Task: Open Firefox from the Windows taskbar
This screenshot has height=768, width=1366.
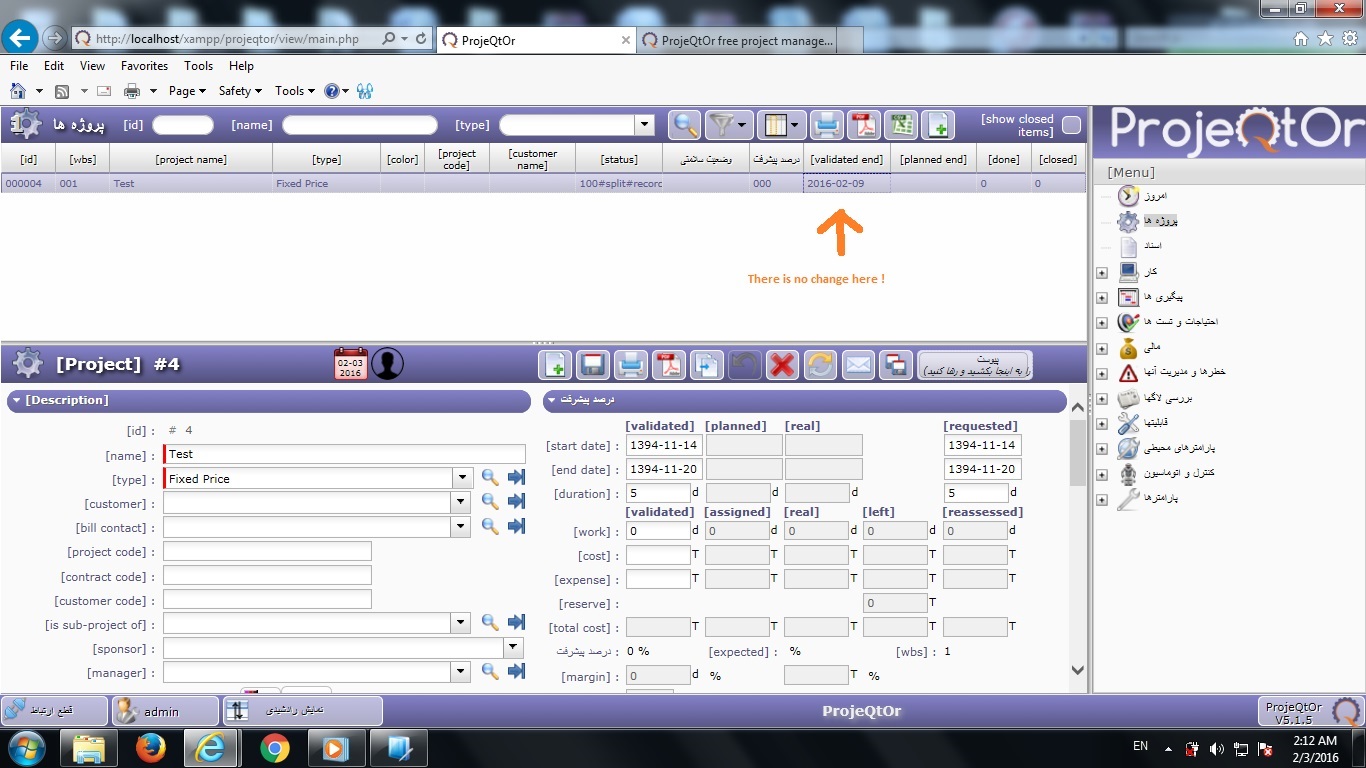Action: coord(150,748)
